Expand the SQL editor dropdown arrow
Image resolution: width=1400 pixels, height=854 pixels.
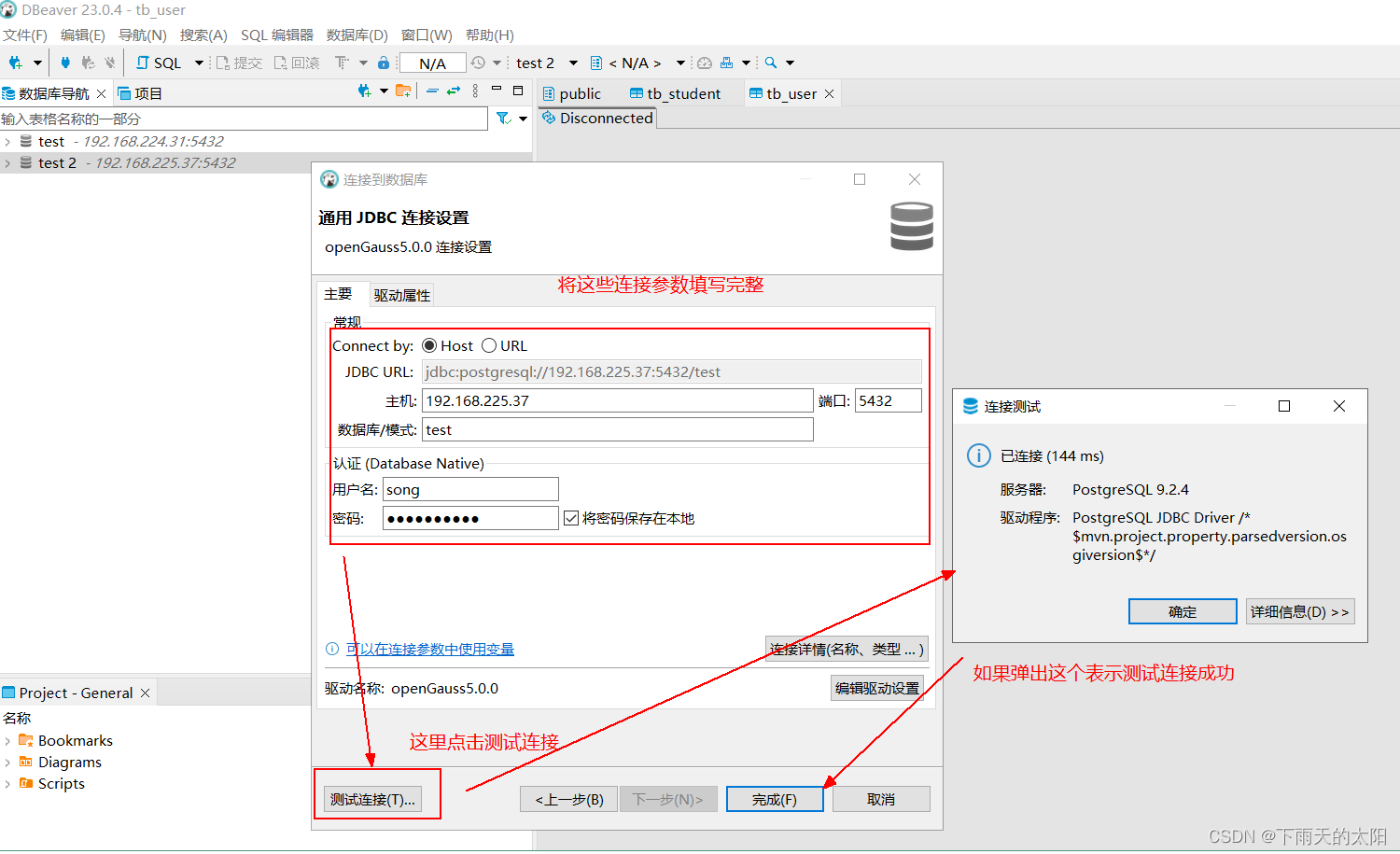[199, 63]
